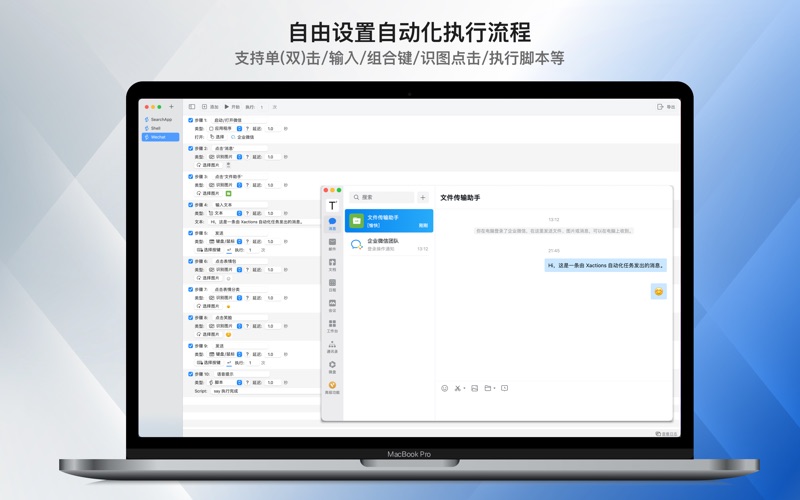Click 选择图片 button in step 2
800x500 pixels.
[208, 165]
